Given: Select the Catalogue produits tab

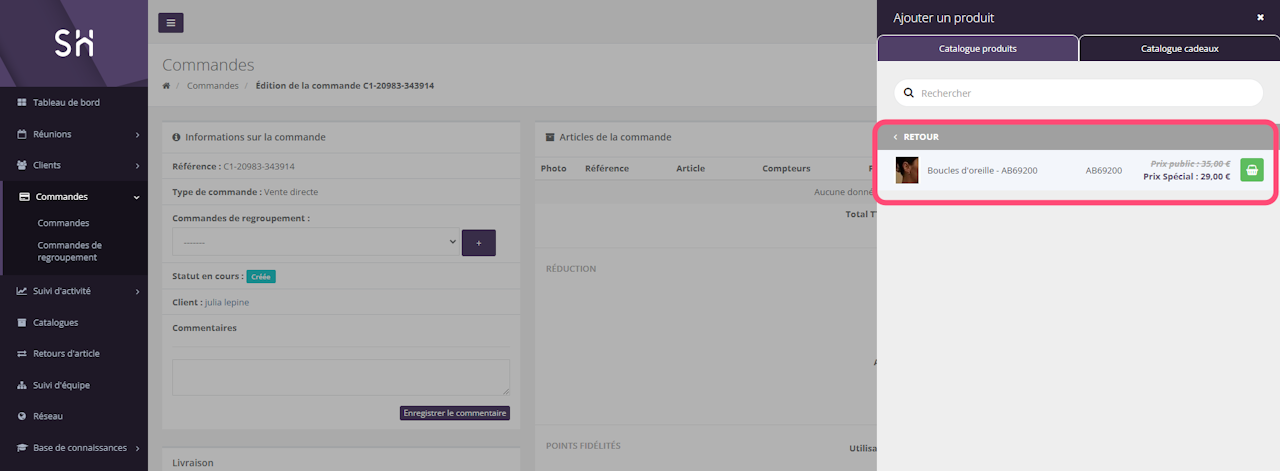Looking at the screenshot, I should click(x=977, y=48).
